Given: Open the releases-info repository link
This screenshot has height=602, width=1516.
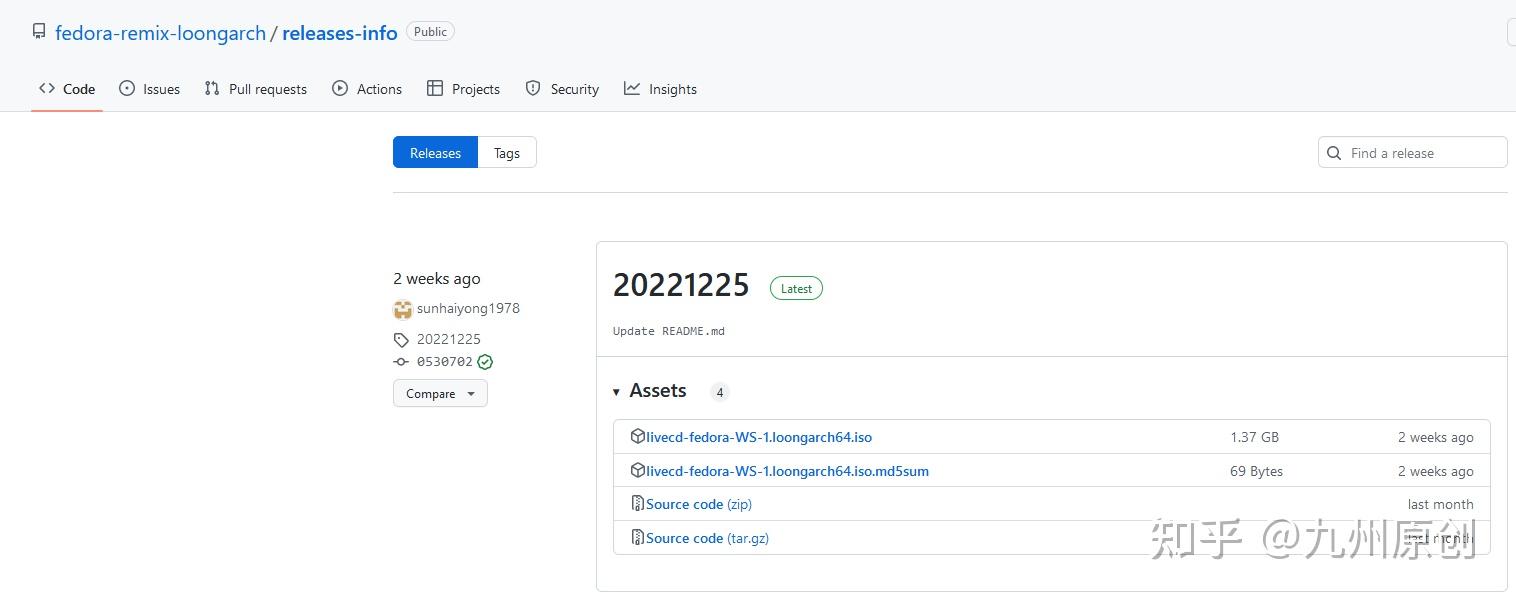Looking at the screenshot, I should click(x=339, y=33).
